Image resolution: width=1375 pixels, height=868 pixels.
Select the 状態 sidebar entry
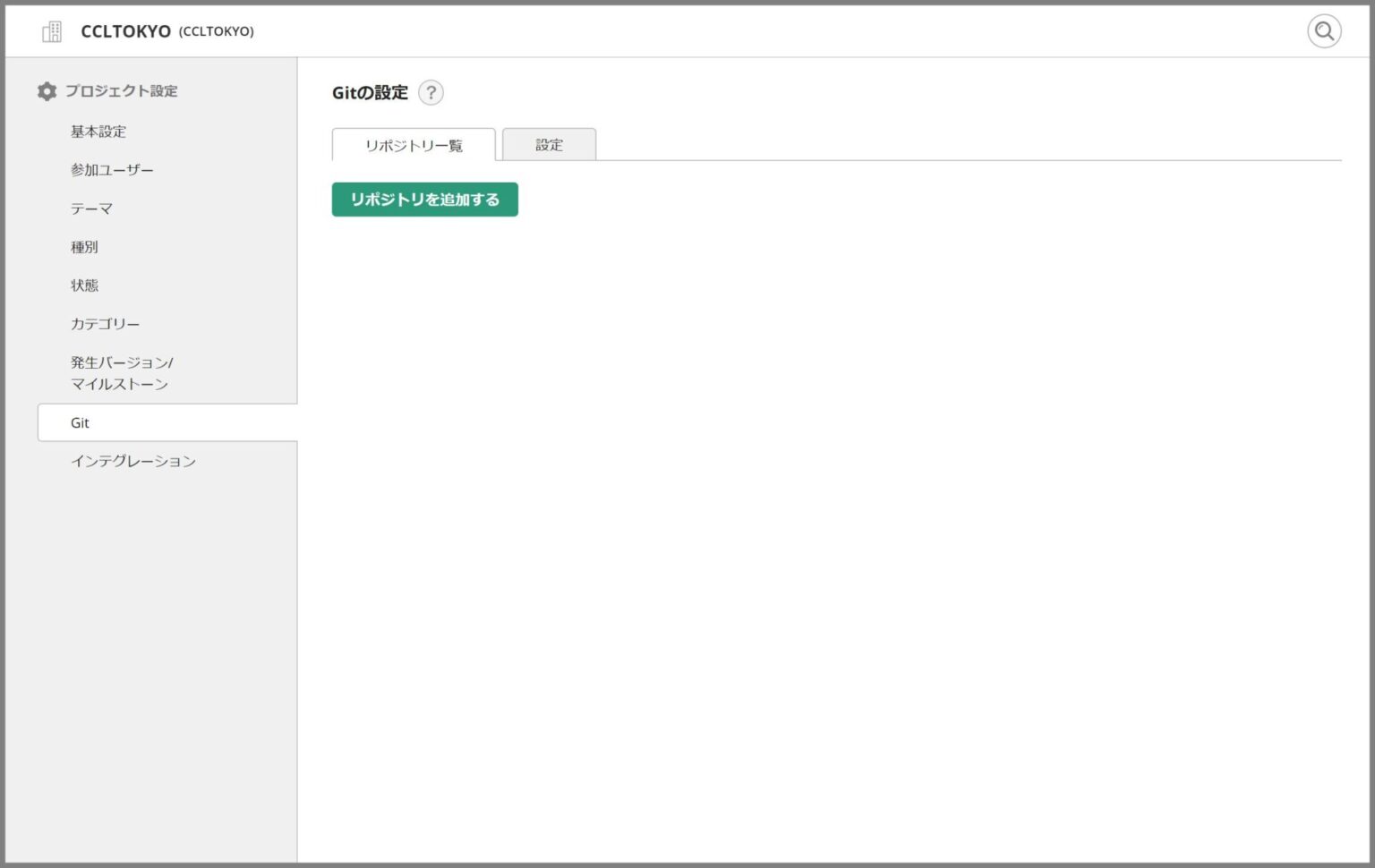click(85, 285)
